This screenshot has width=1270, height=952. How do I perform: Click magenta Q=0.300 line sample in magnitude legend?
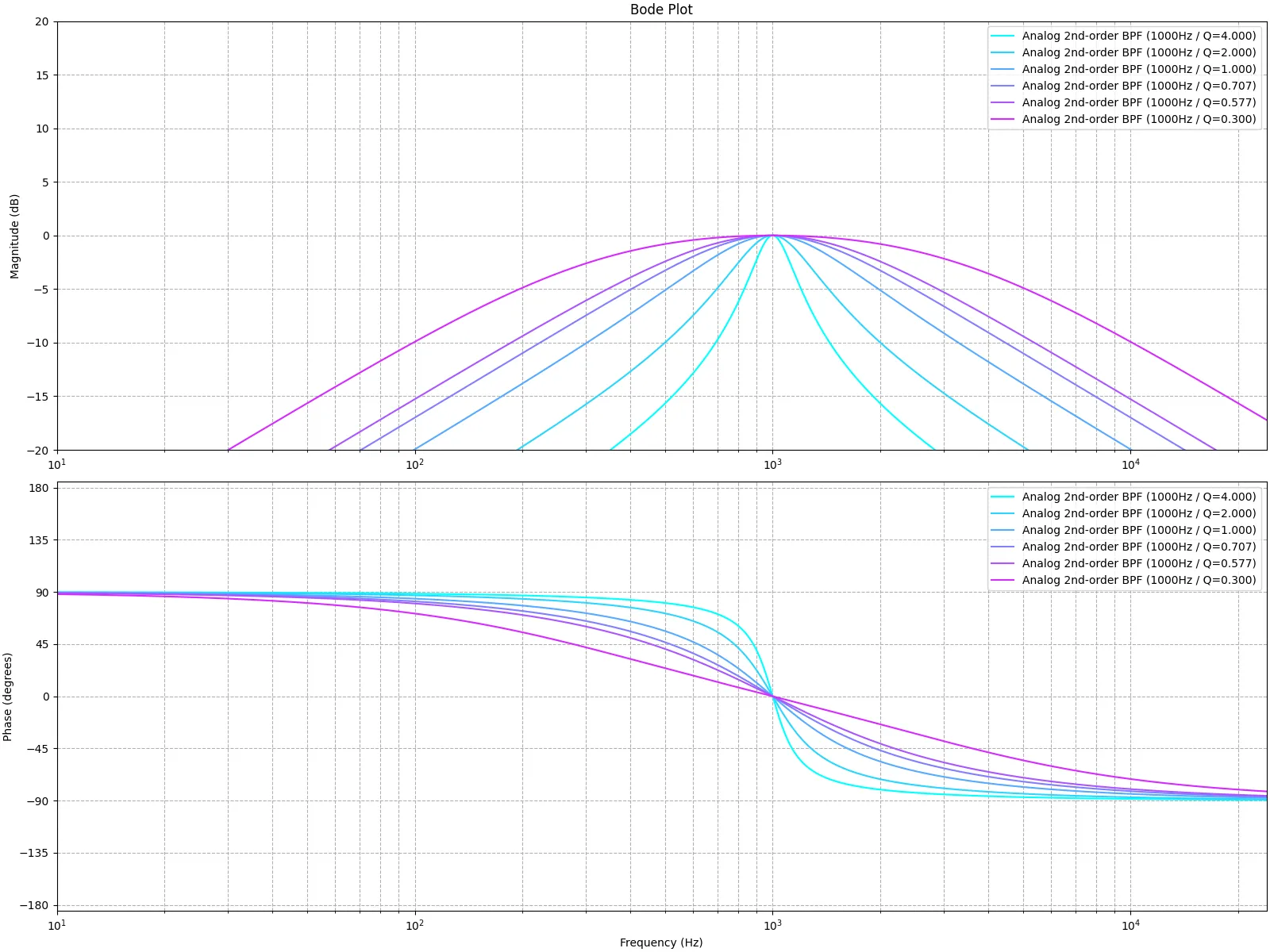[x=1003, y=119]
